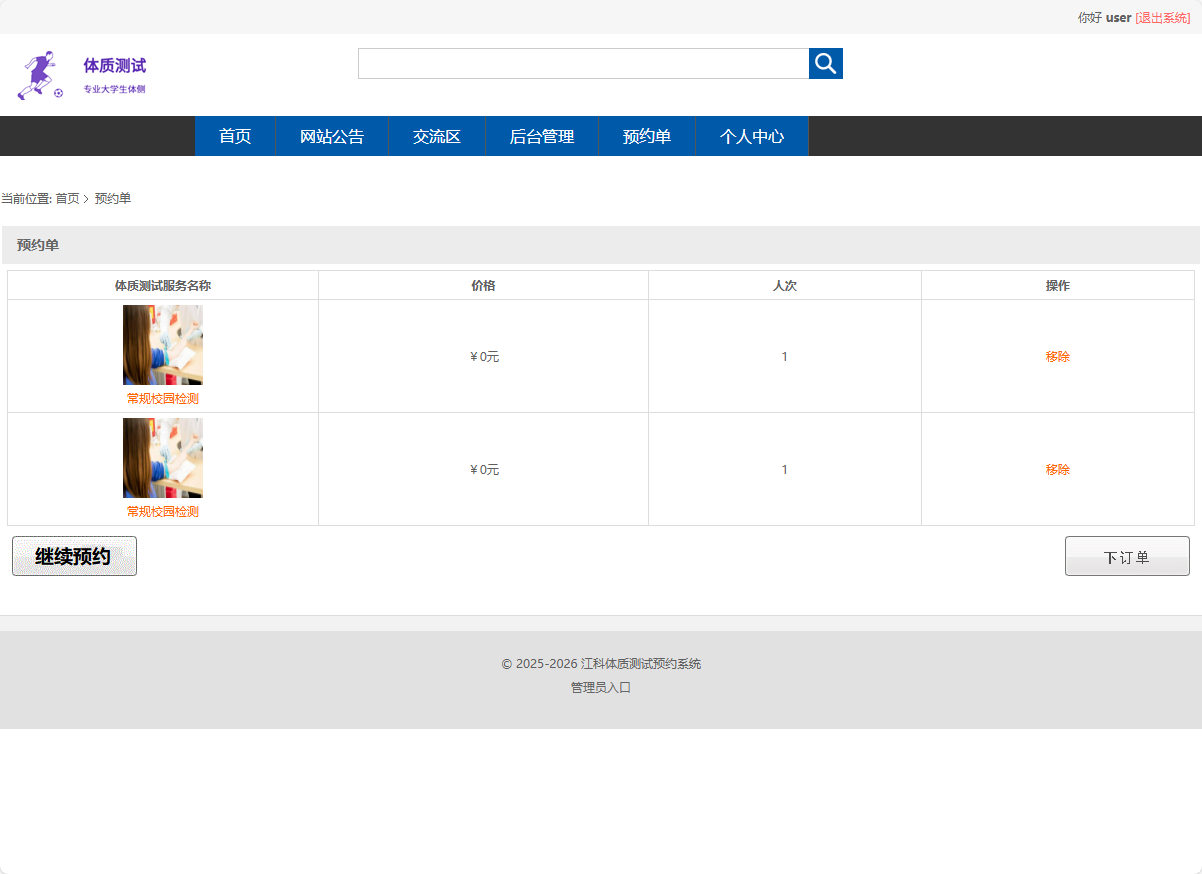The height and width of the screenshot is (874, 1202).
Task: Click the 首页 breadcrumb link
Action: [x=67, y=199]
